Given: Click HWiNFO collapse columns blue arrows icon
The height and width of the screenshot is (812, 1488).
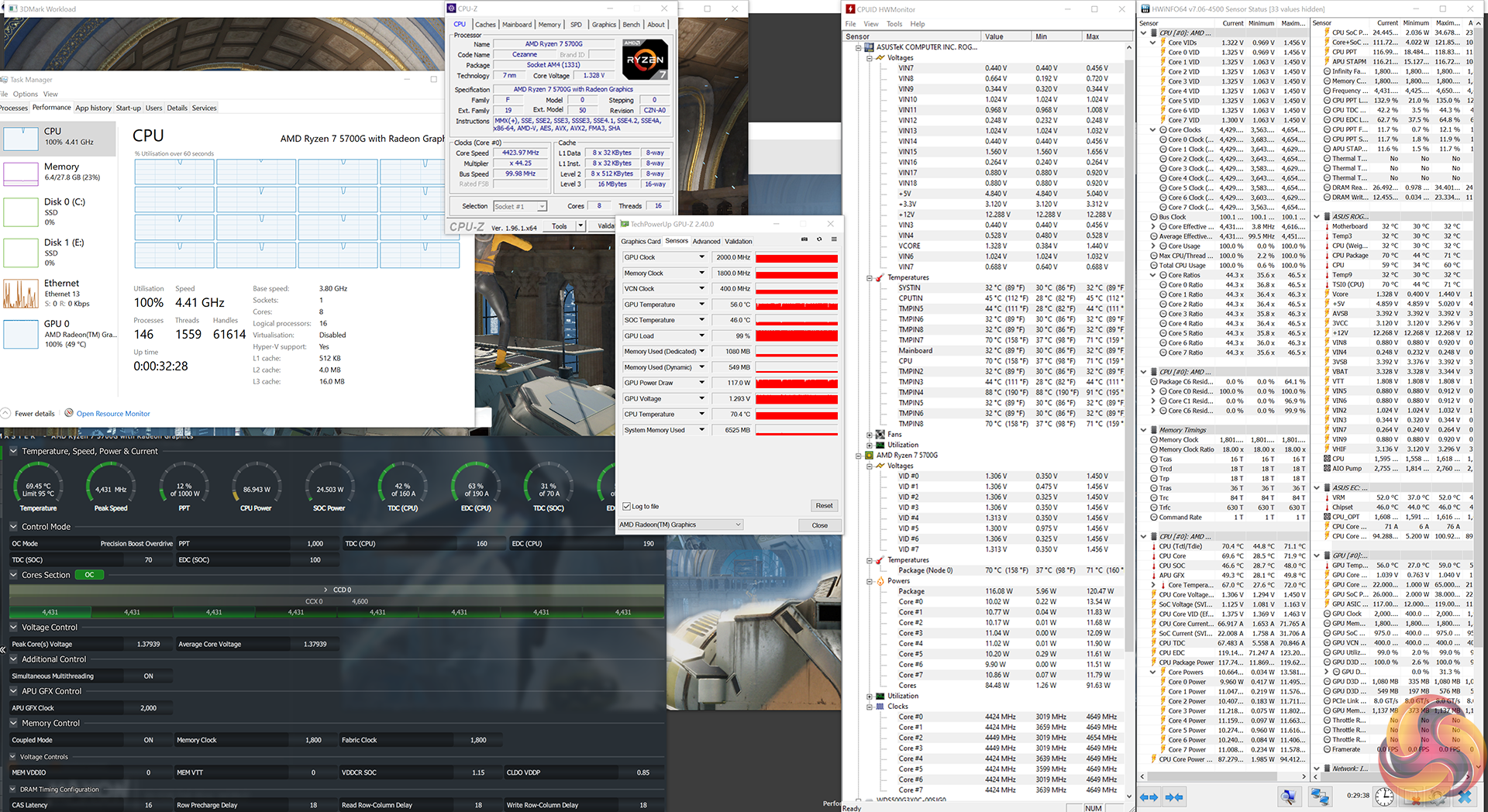Looking at the screenshot, I should (1174, 797).
